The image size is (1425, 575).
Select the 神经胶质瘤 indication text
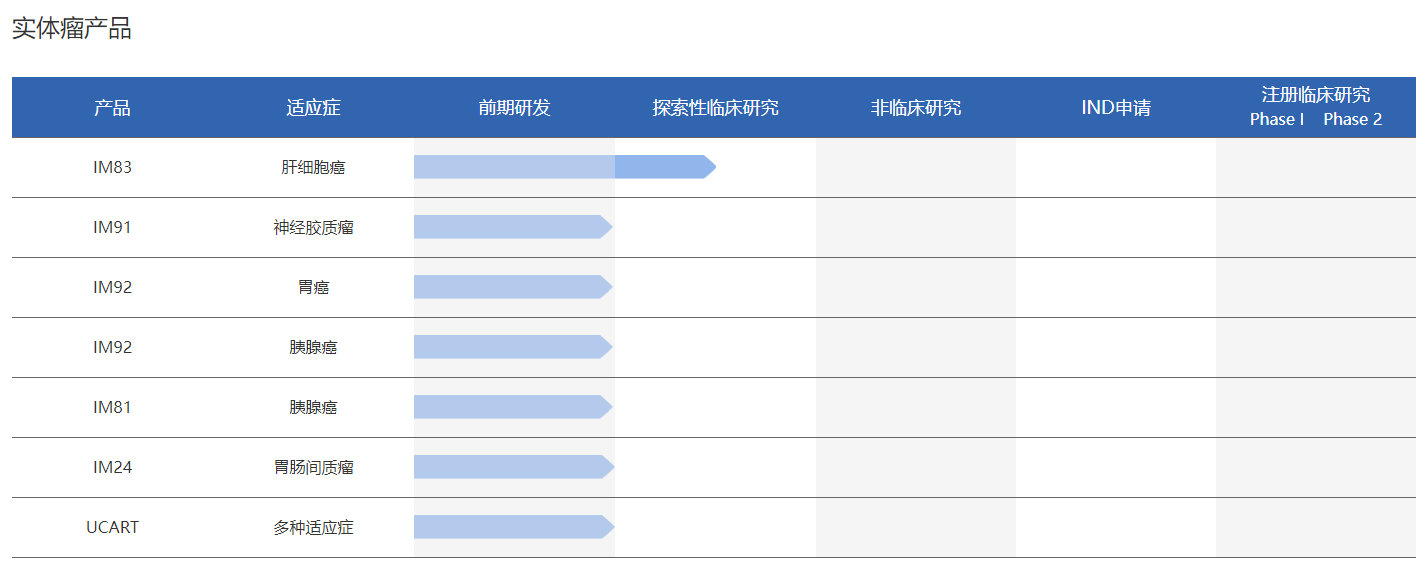pyautogui.click(x=313, y=228)
